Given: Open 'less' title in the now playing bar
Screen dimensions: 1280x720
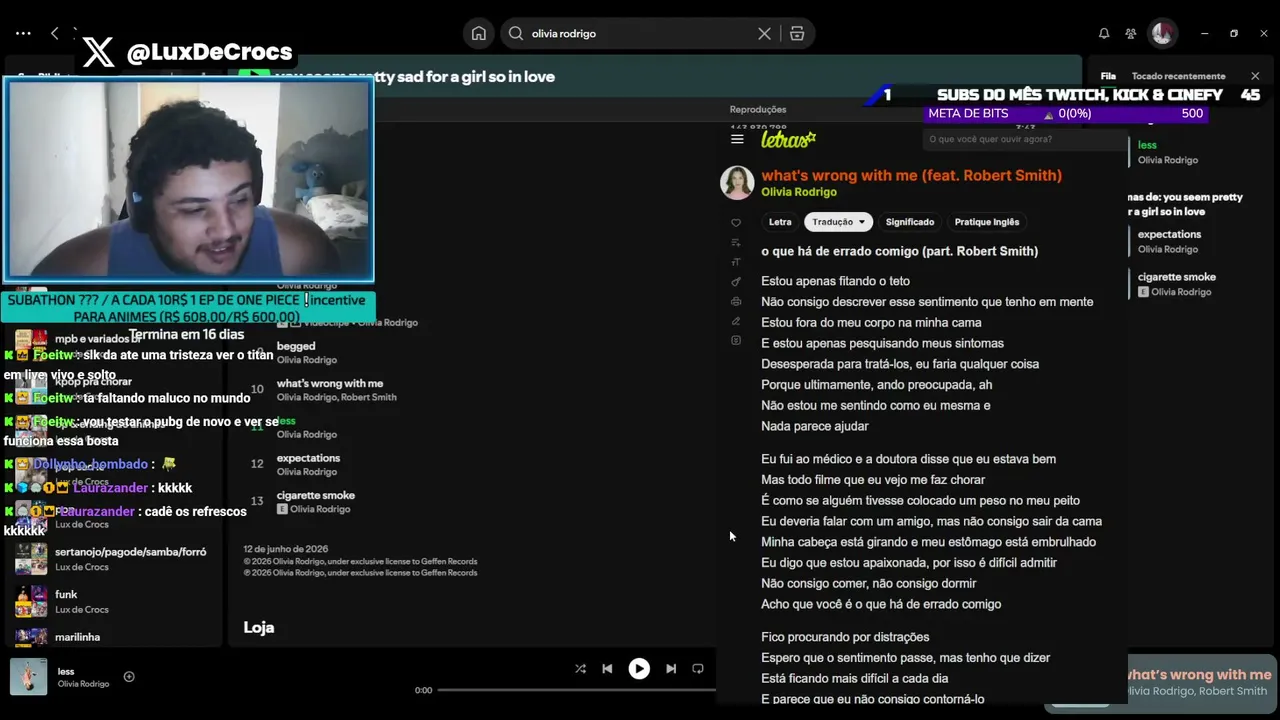Looking at the screenshot, I should point(66,672).
